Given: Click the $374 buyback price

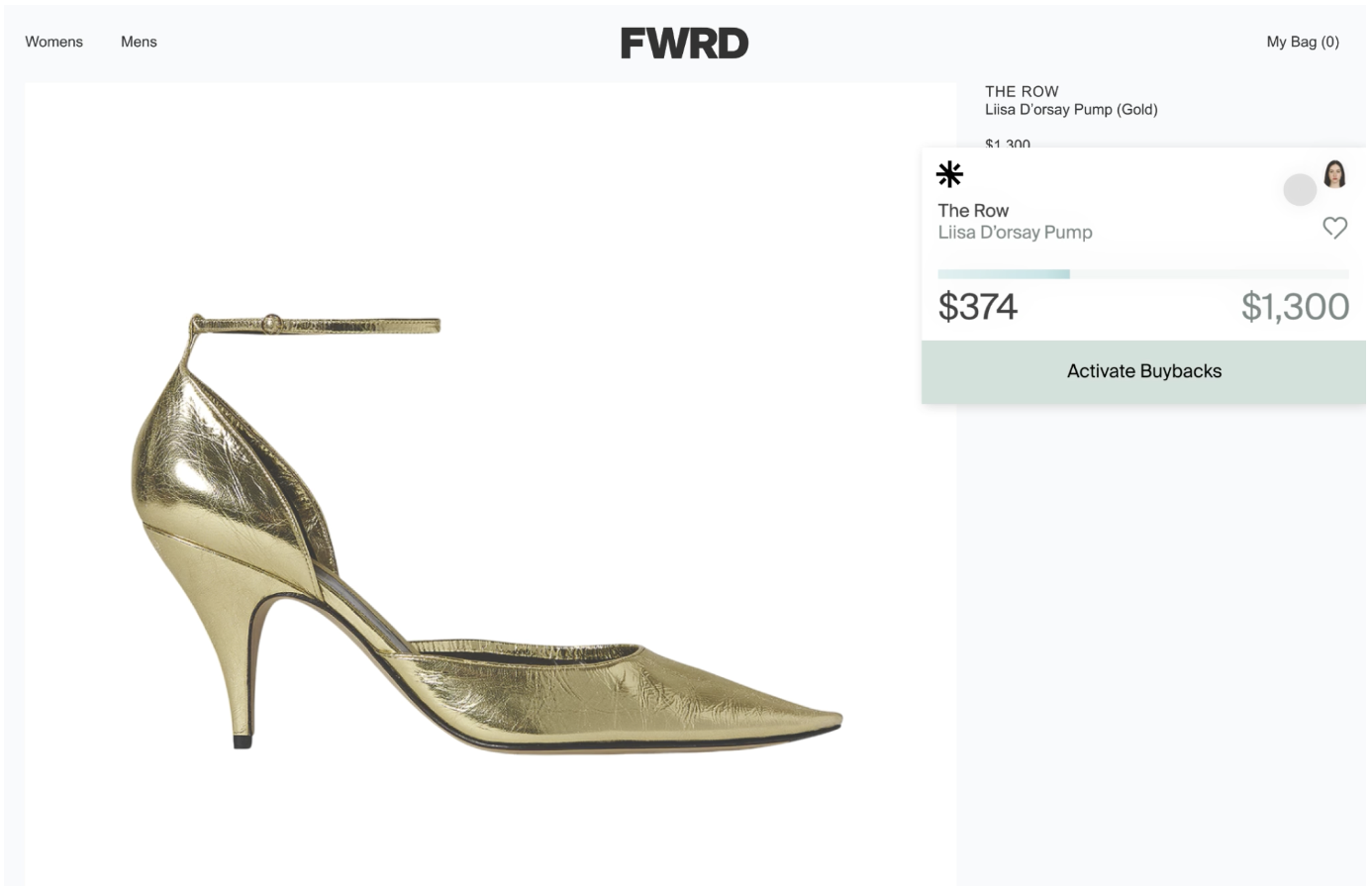Looking at the screenshot, I should click(x=977, y=307).
